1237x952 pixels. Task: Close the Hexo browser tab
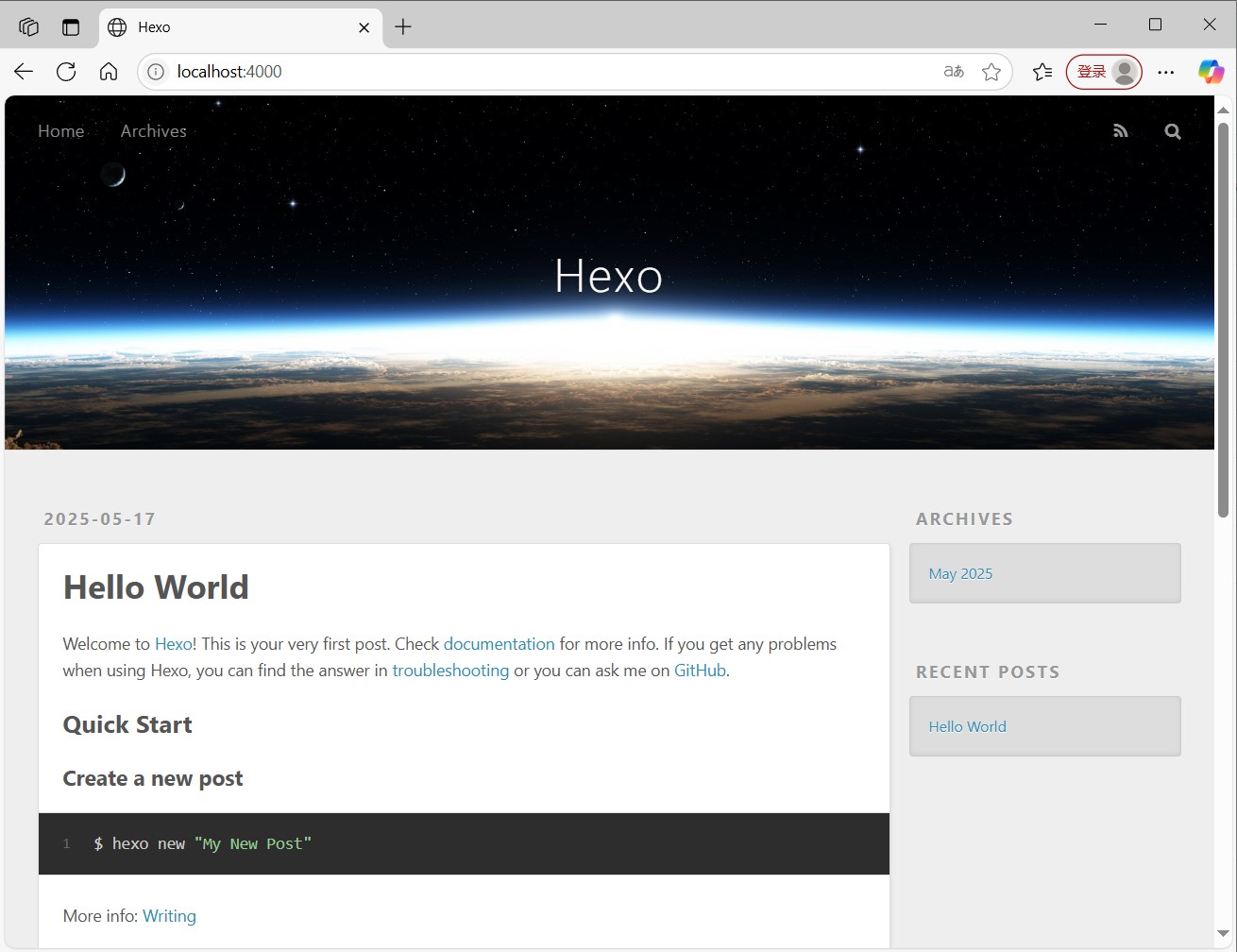tap(364, 27)
